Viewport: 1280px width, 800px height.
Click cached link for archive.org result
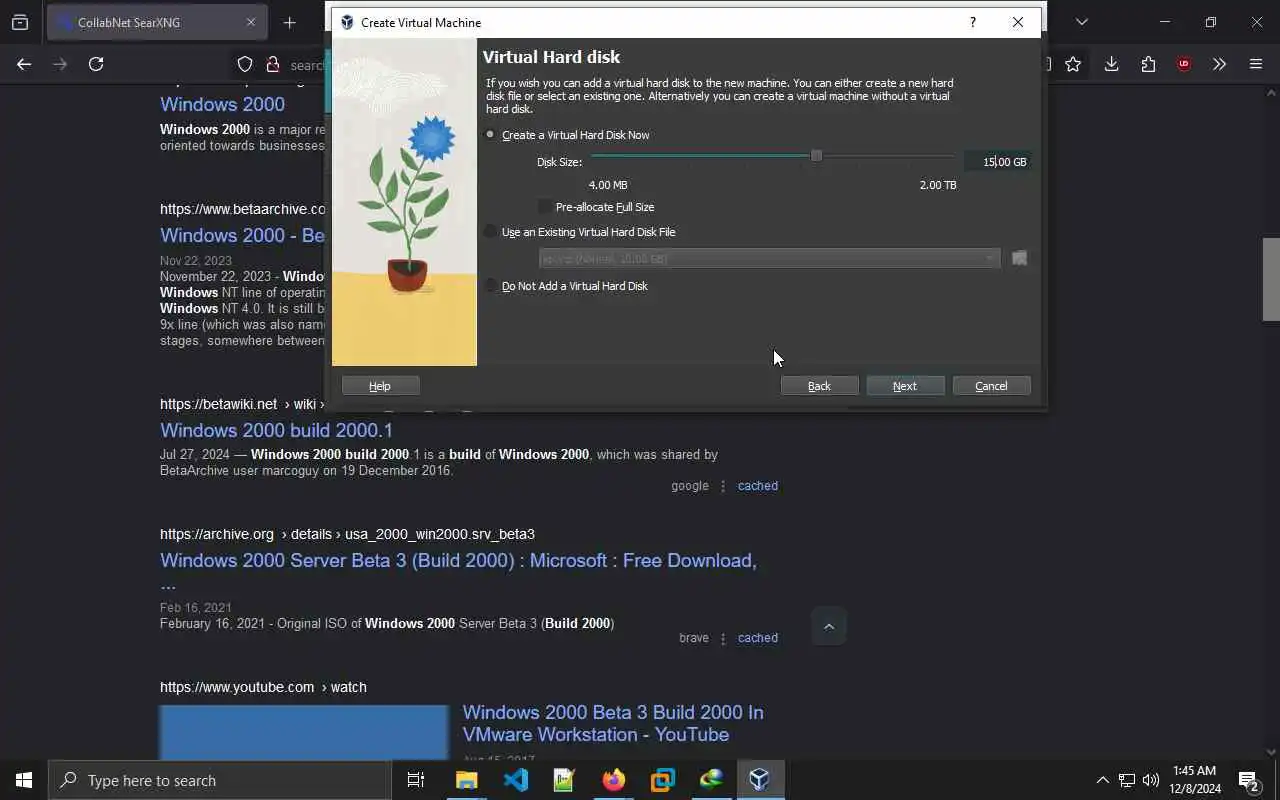pyautogui.click(x=758, y=638)
